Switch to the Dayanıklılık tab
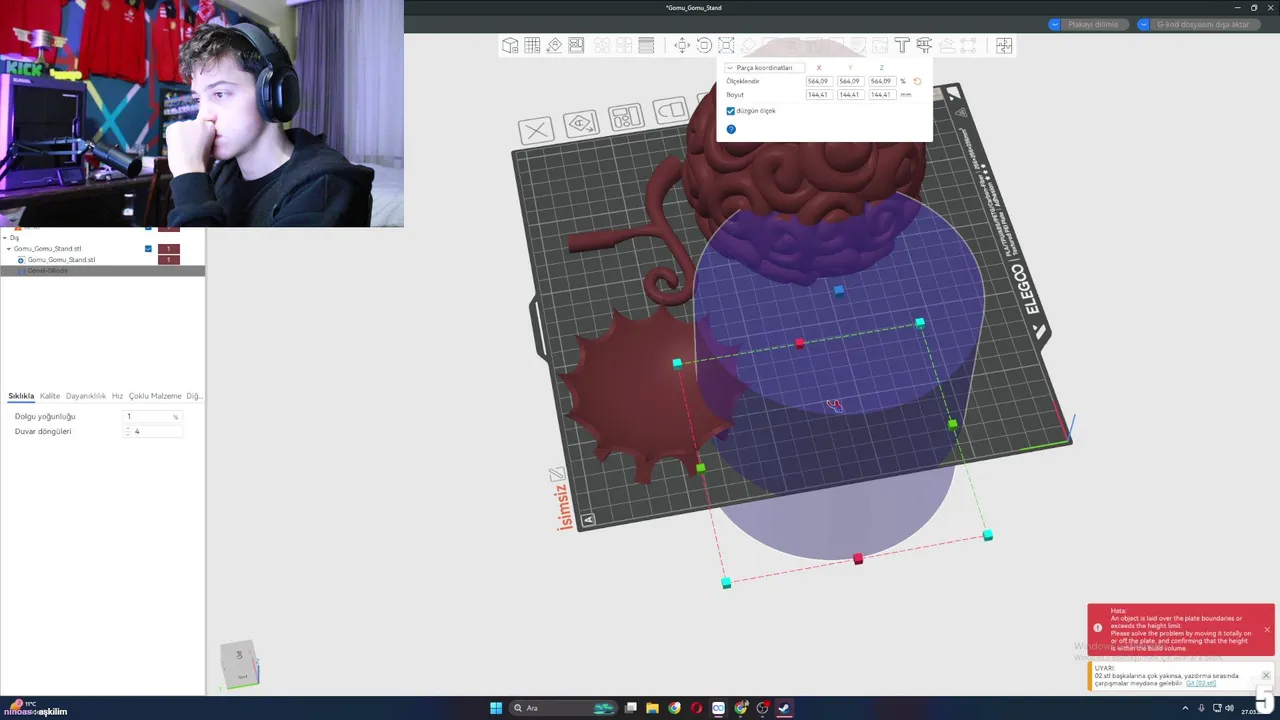1280x720 pixels. coord(86,396)
